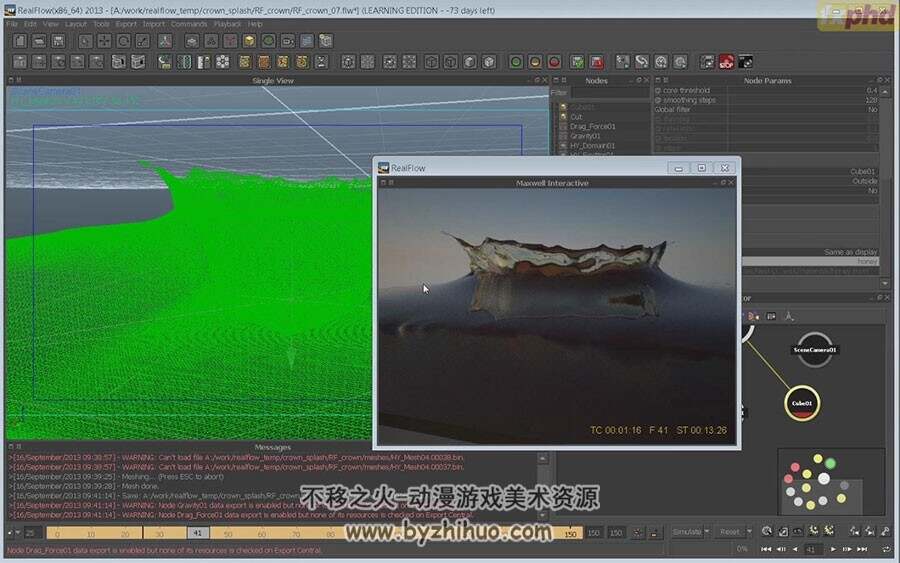Click the hourglass daemon toolbar icon
Image resolution: width=900 pixels, height=563 pixels.
pos(321,62)
